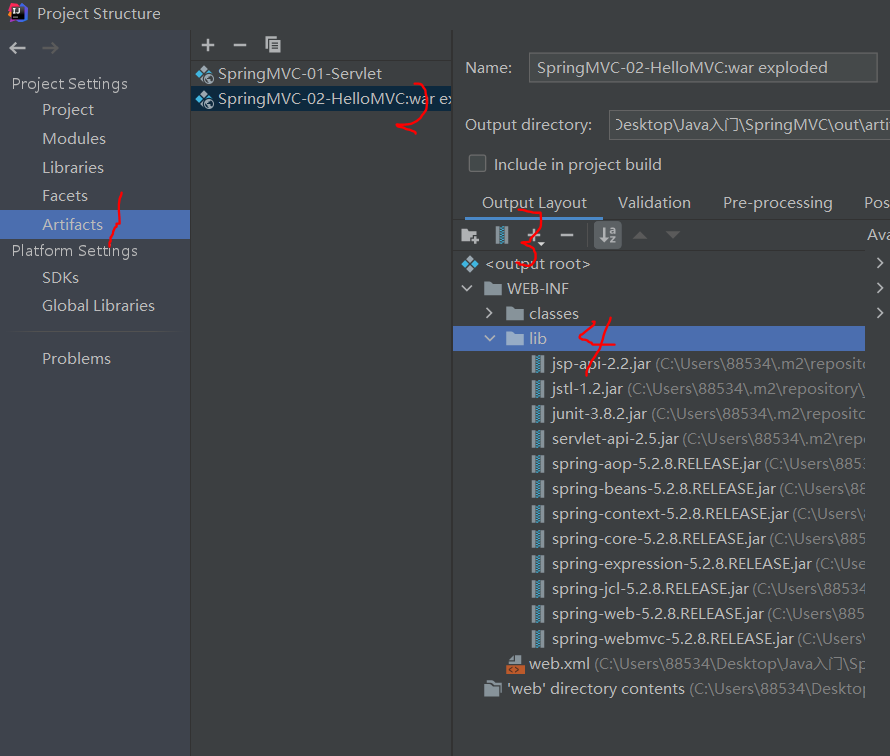Remove selected output layout element
Screen dimensions: 890x756
pyautogui.click(x=567, y=235)
